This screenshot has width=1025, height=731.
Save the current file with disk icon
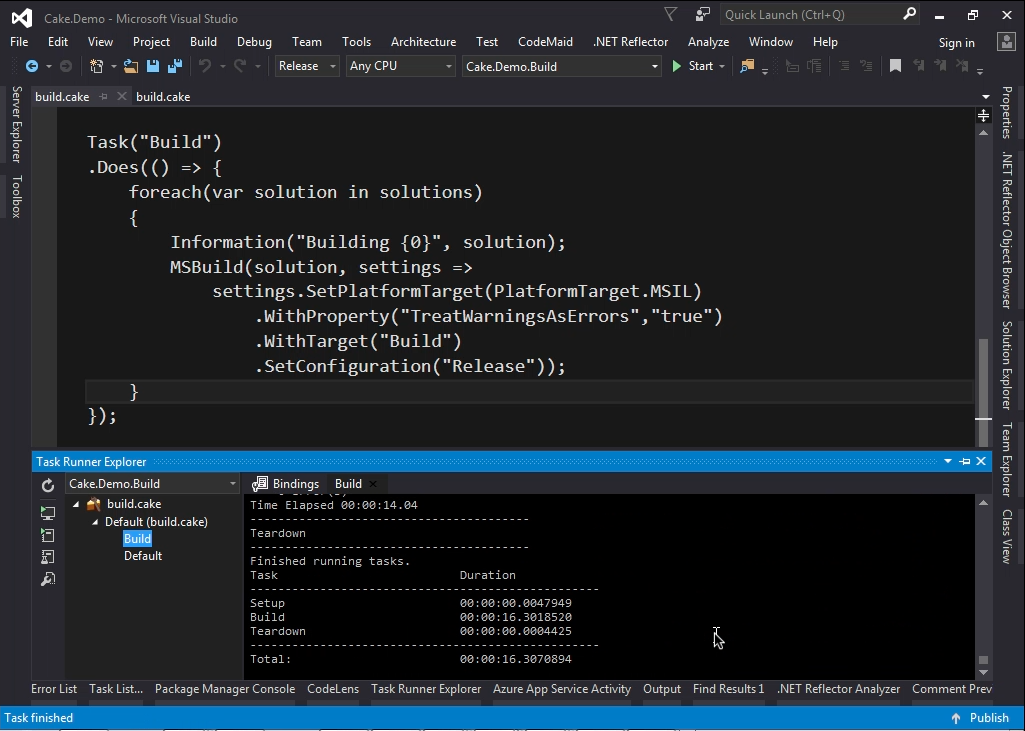coord(153,66)
